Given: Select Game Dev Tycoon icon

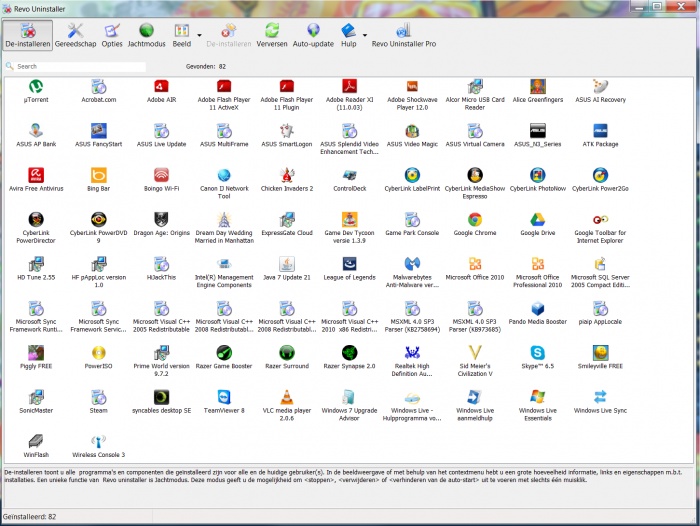Looking at the screenshot, I should click(x=350, y=219).
